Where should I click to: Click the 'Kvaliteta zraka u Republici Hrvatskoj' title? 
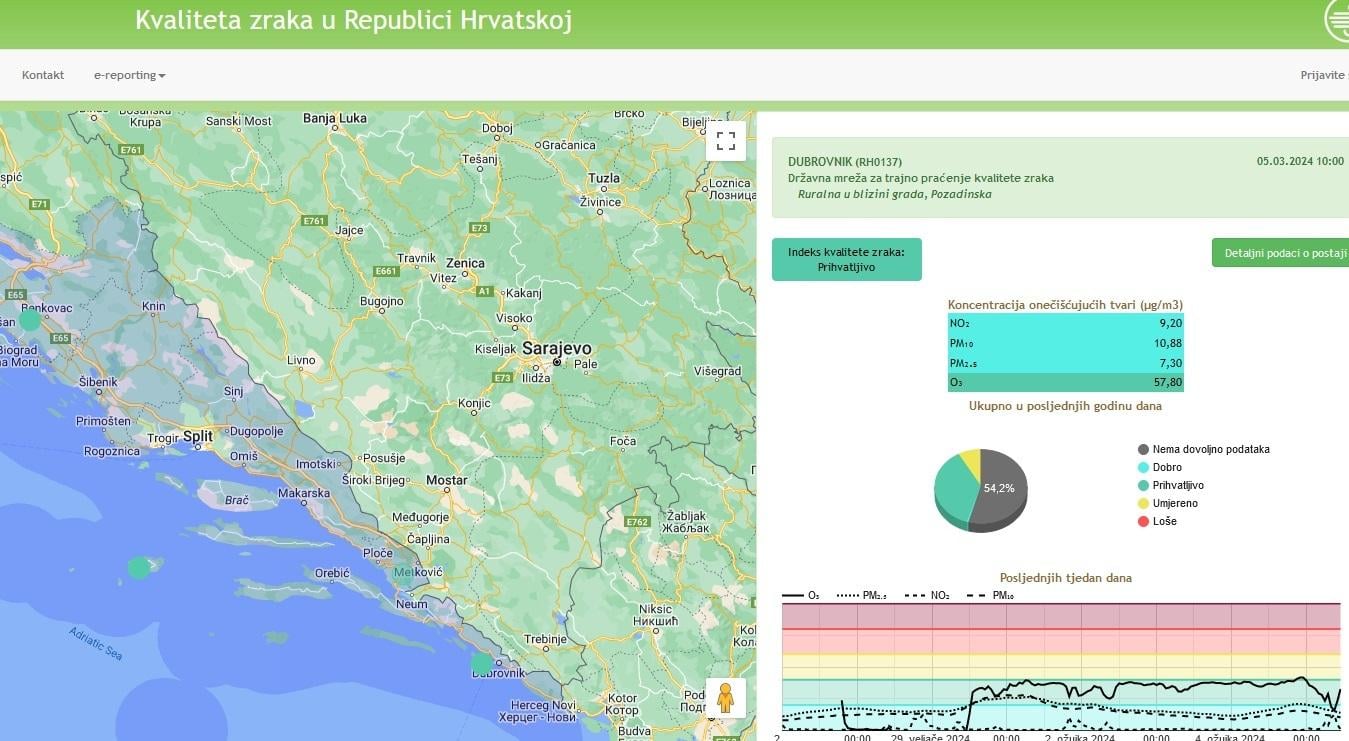coord(353,21)
